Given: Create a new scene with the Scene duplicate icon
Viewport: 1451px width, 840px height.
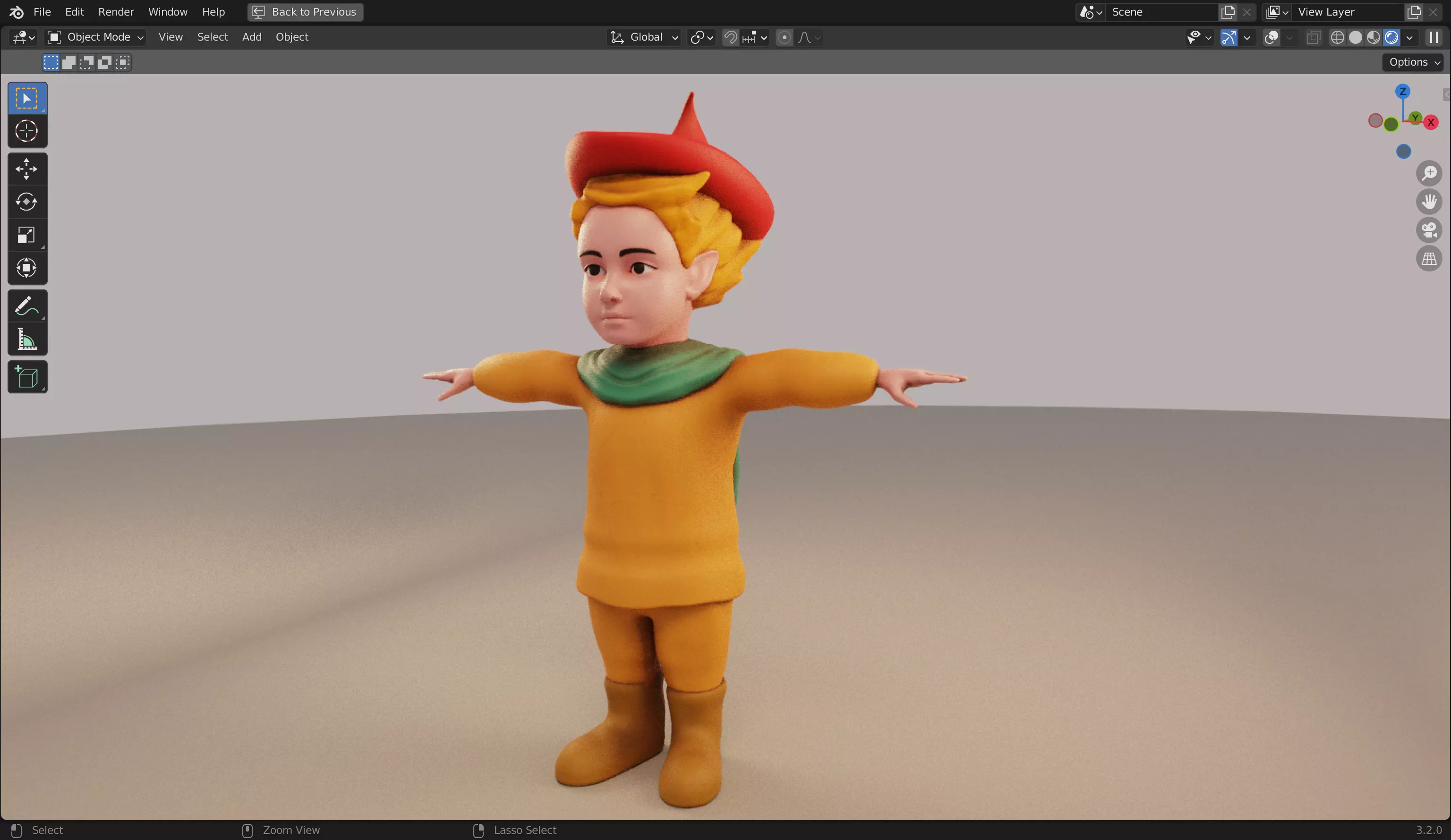Looking at the screenshot, I should coord(1228,11).
